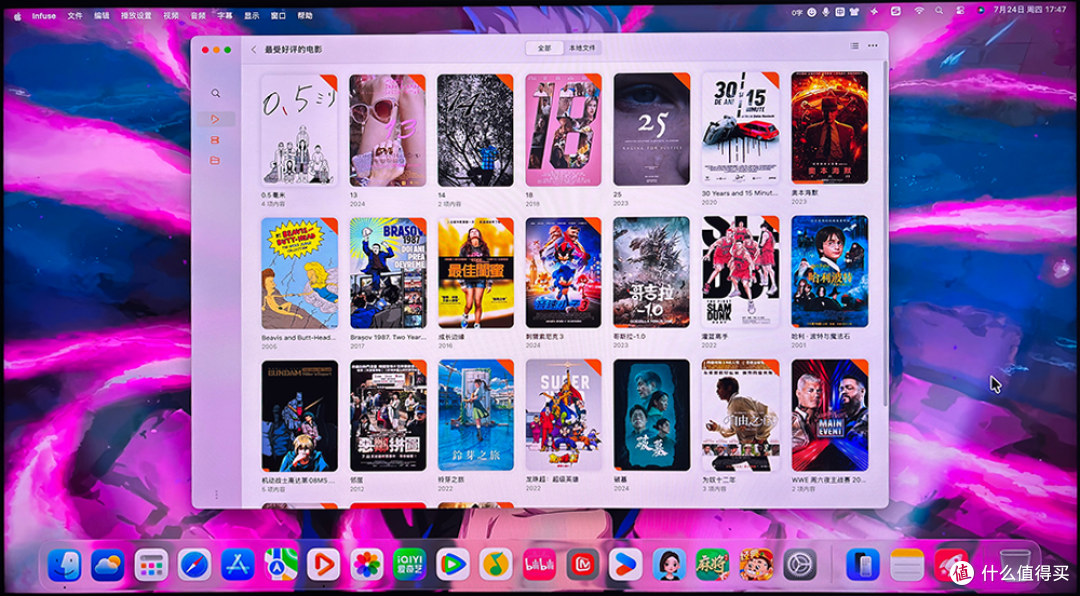
Task: Launch bilibili from the Dock
Action: [x=539, y=566]
